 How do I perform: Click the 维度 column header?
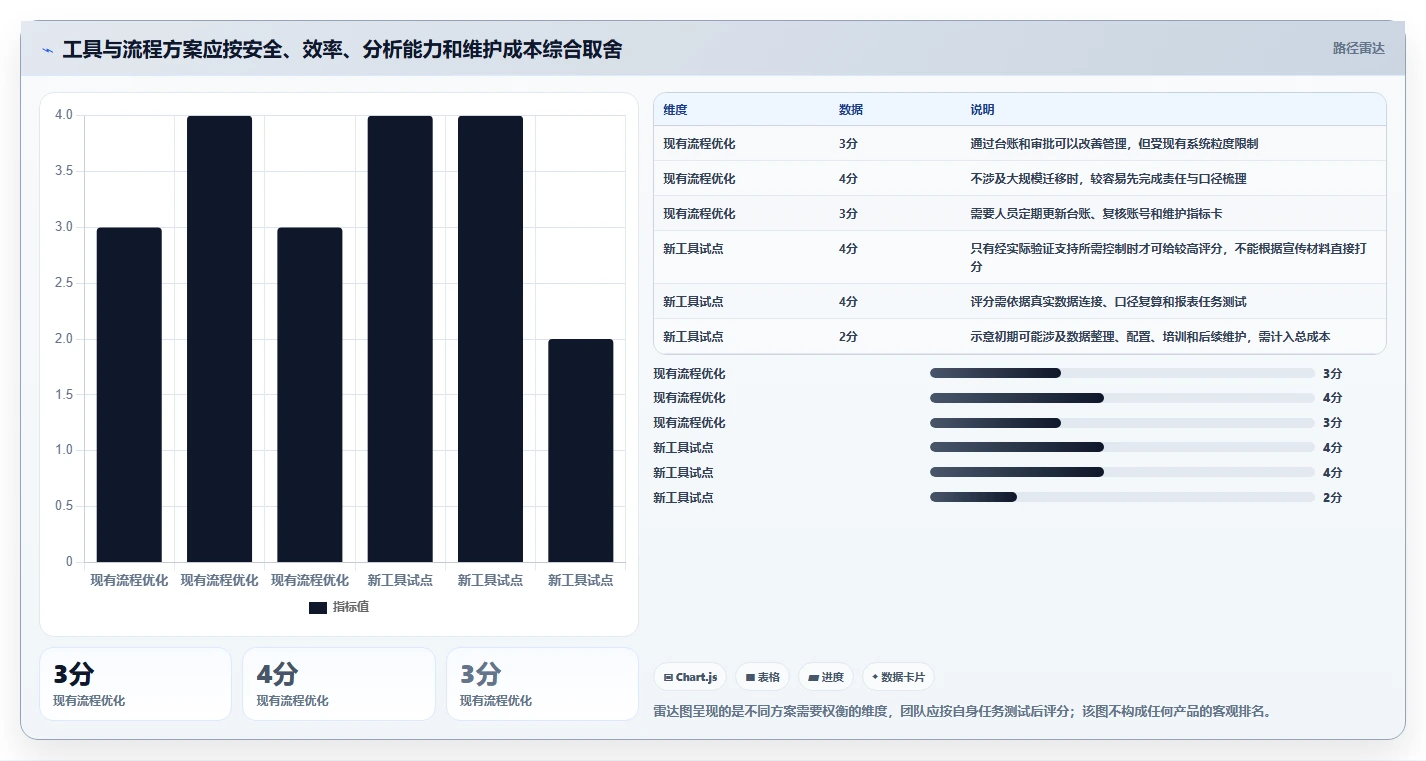tap(675, 110)
